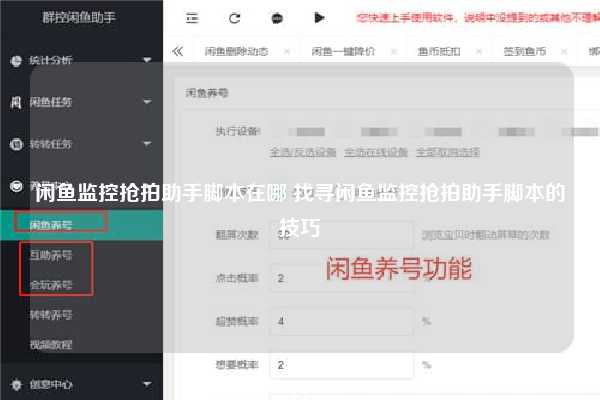This screenshot has height=400, width=600.
Task: Open 视频教程 in the sidebar
Action: click(51, 345)
